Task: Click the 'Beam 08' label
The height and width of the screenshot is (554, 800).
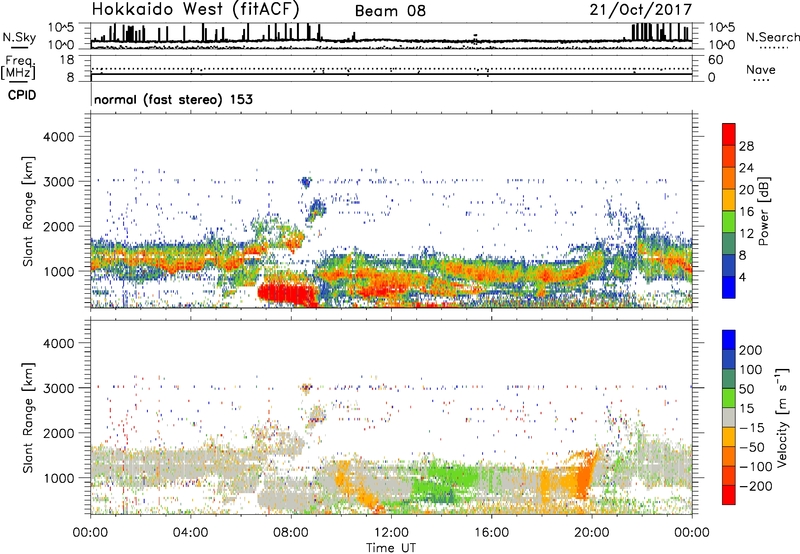Action: (x=390, y=11)
